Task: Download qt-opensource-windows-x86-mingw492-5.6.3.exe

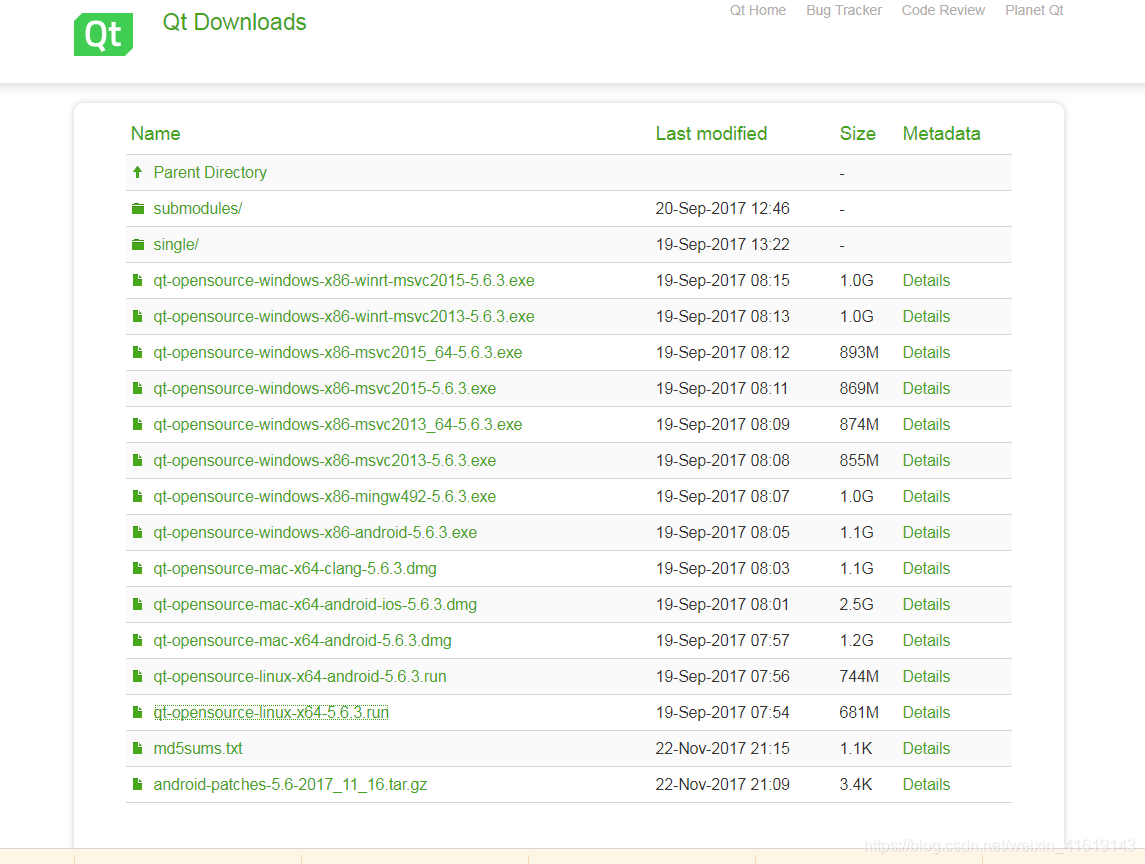Action: [324, 497]
